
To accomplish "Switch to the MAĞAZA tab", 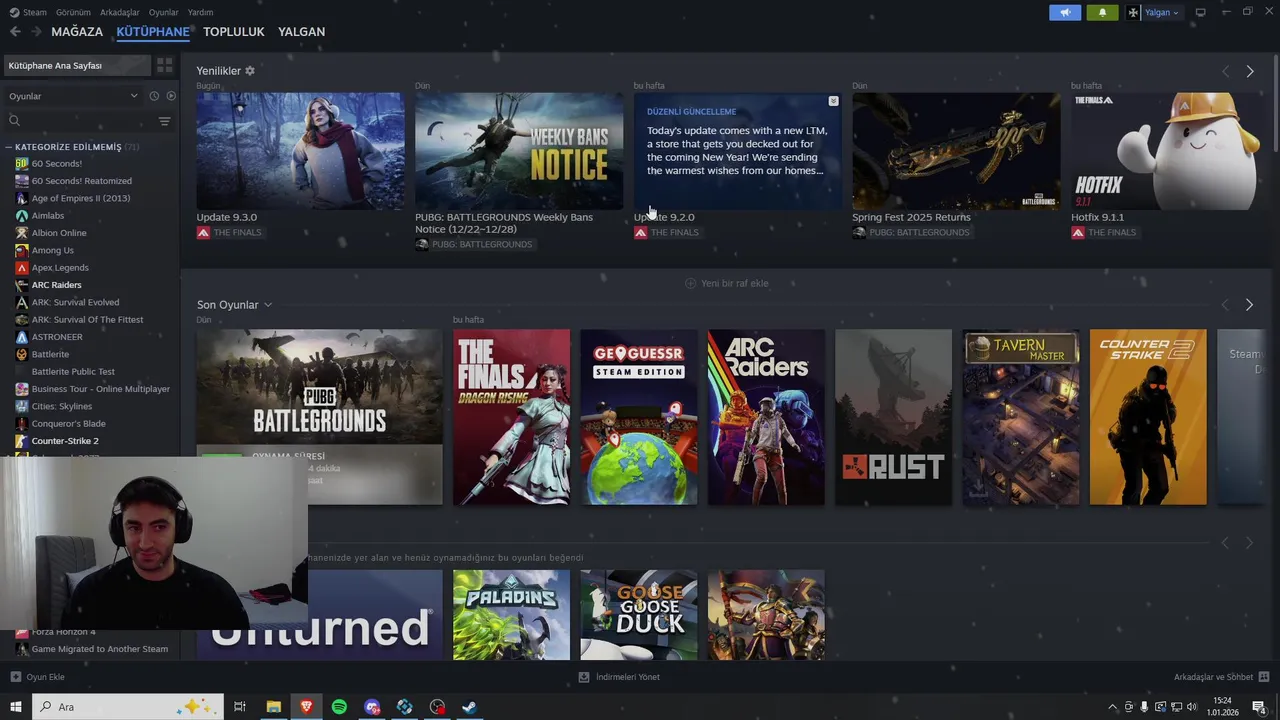I will pos(77,32).
